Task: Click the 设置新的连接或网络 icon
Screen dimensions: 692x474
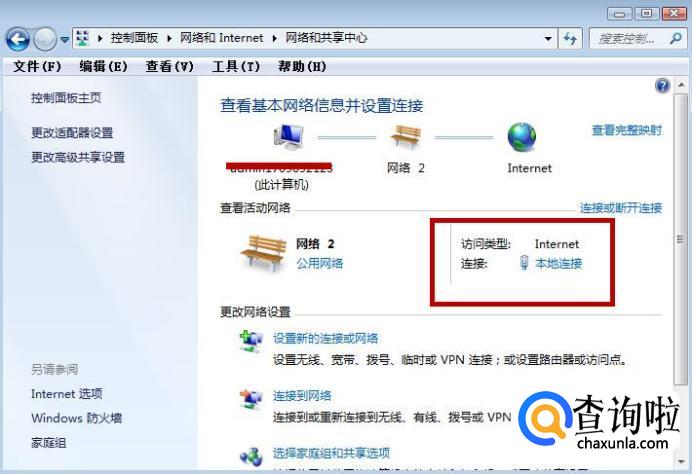Action: coord(251,342)
